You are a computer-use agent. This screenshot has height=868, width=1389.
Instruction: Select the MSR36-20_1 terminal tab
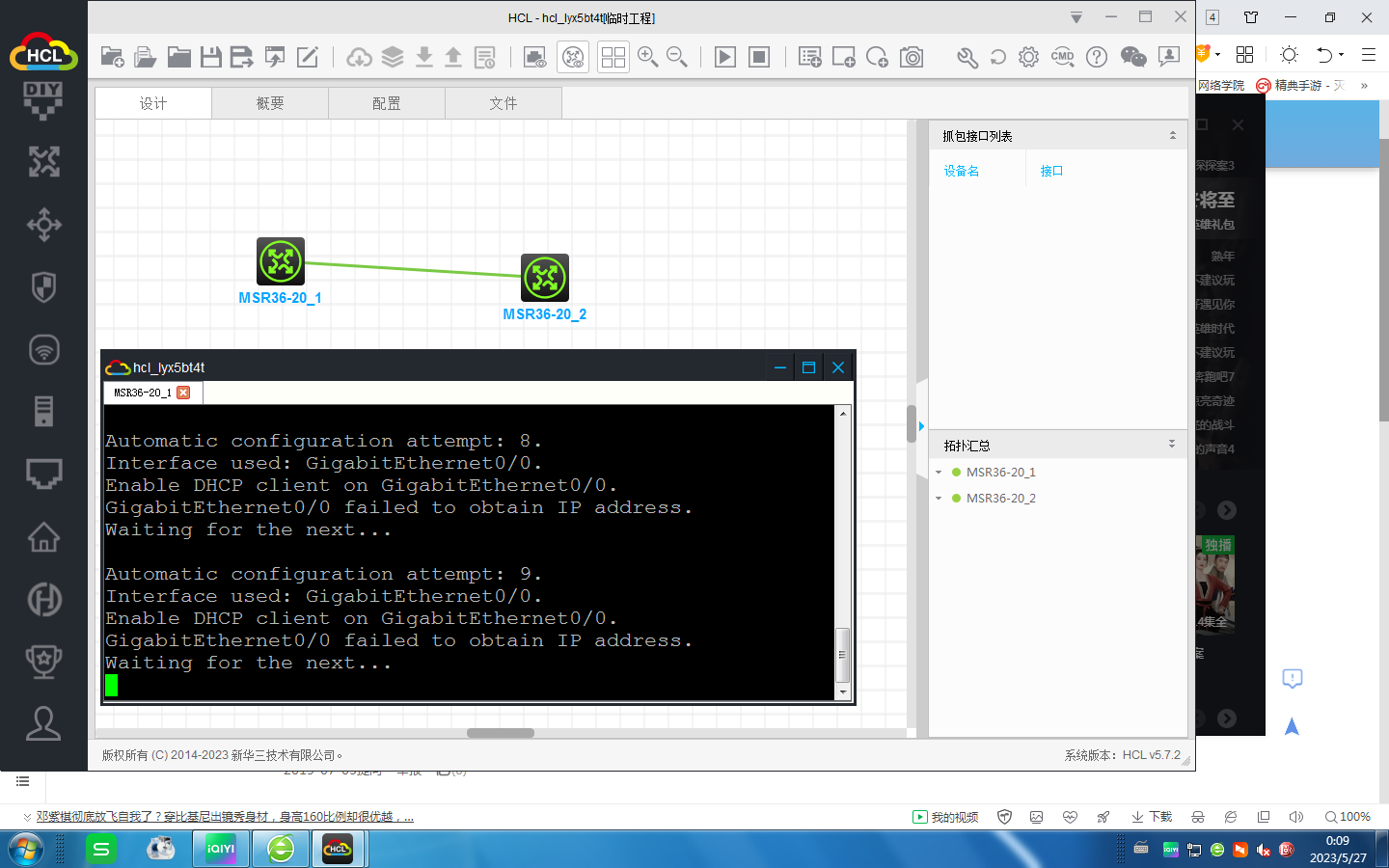tap(142, 393)
